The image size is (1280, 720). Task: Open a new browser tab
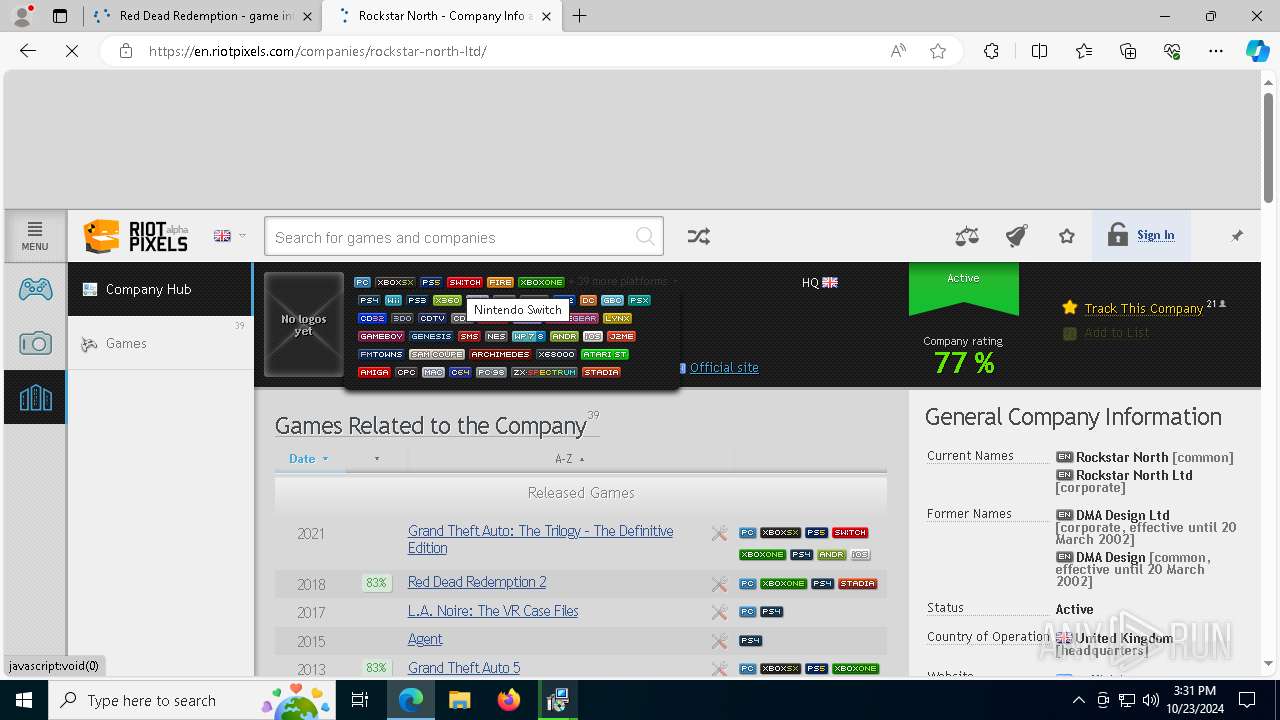pyautogui.click(x=580, y=16)
